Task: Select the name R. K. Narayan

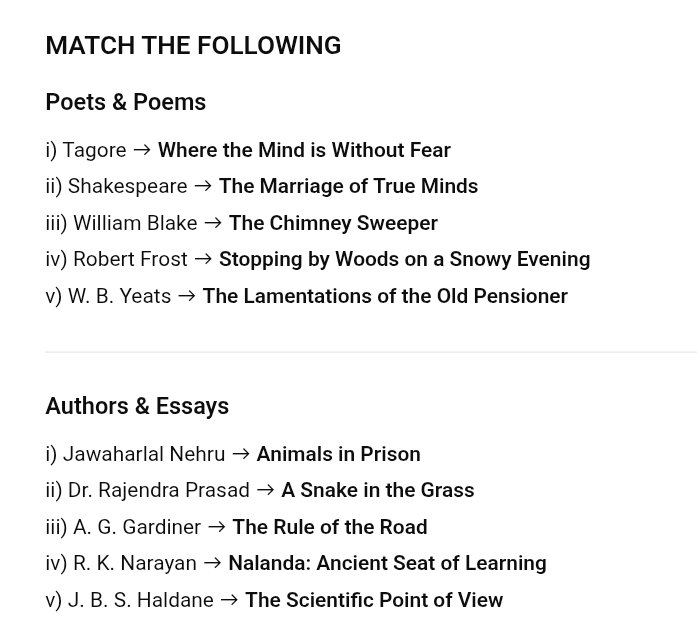Action: click(135, 563)
